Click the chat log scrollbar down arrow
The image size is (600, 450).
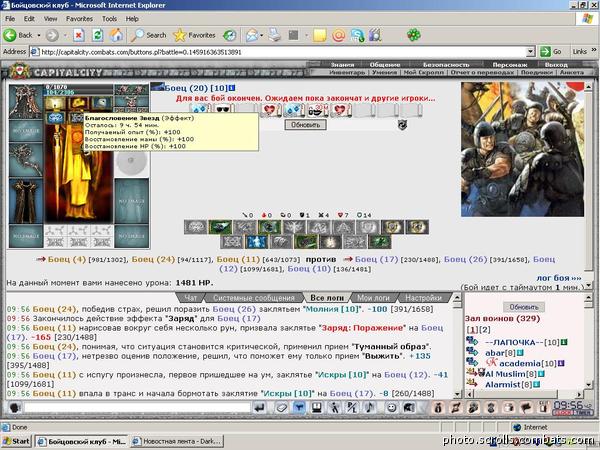point(457,394)
